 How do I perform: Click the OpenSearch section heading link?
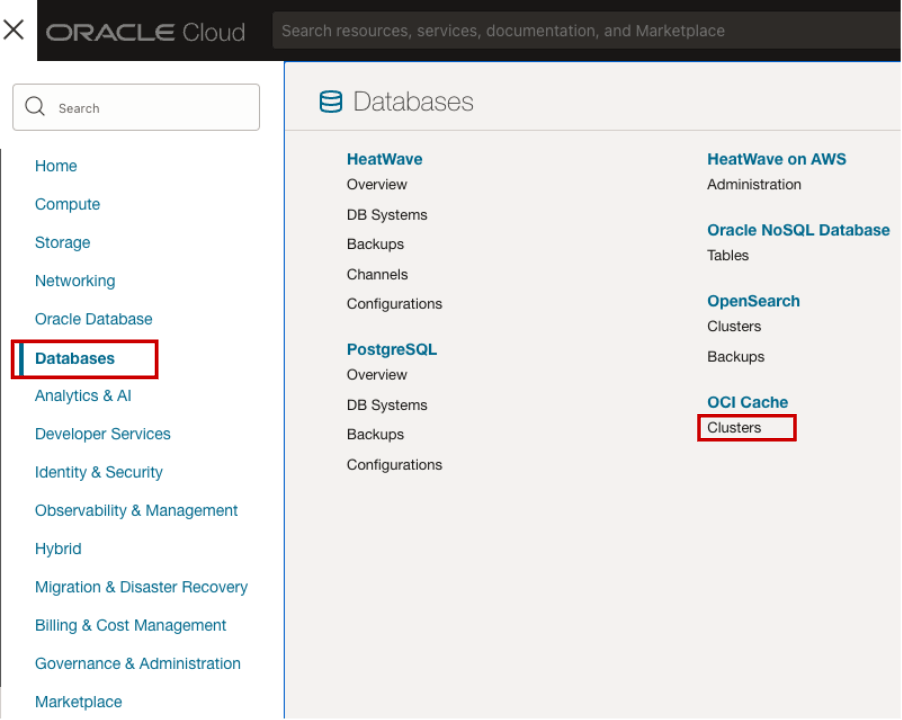753,301
